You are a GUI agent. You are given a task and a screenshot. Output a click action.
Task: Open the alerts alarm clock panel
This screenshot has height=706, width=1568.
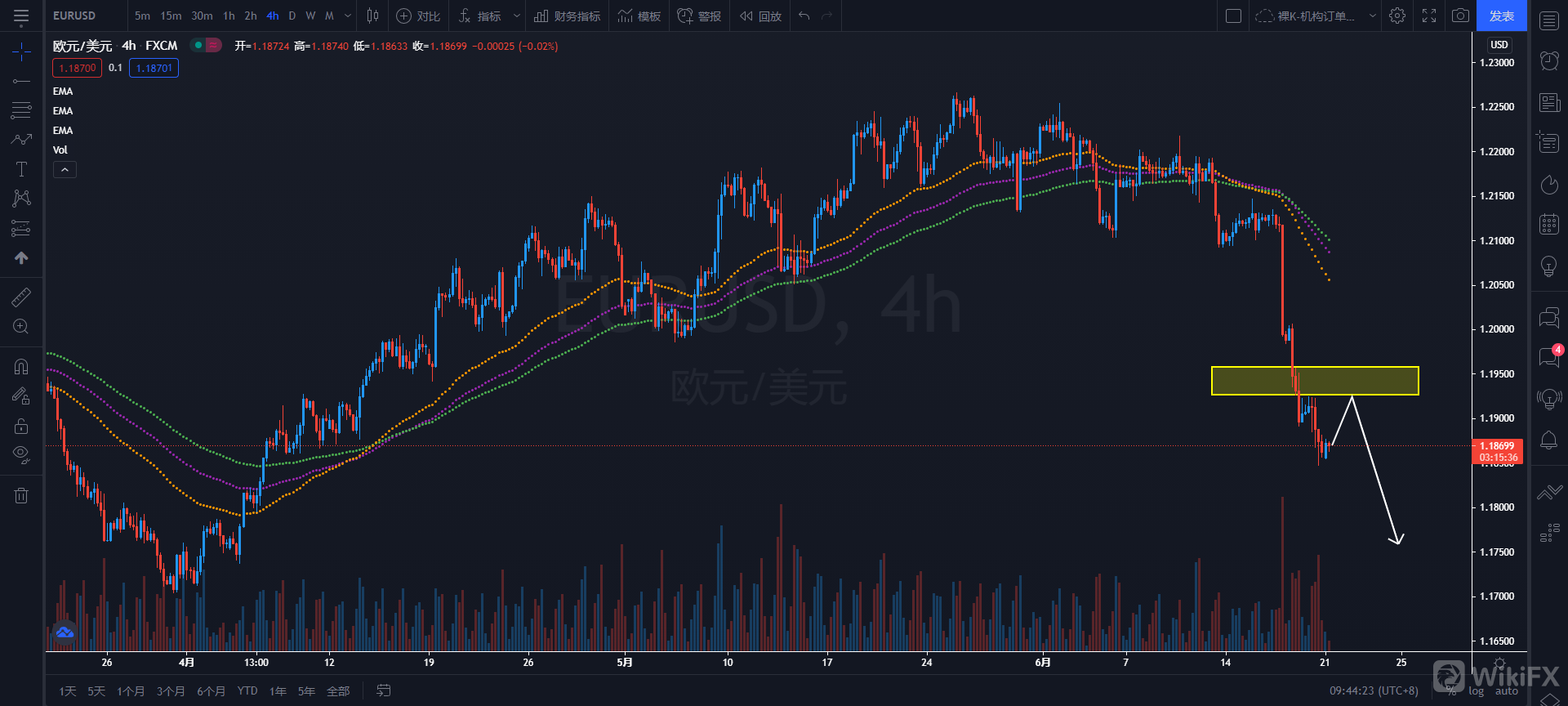[x=1548, y=60]
